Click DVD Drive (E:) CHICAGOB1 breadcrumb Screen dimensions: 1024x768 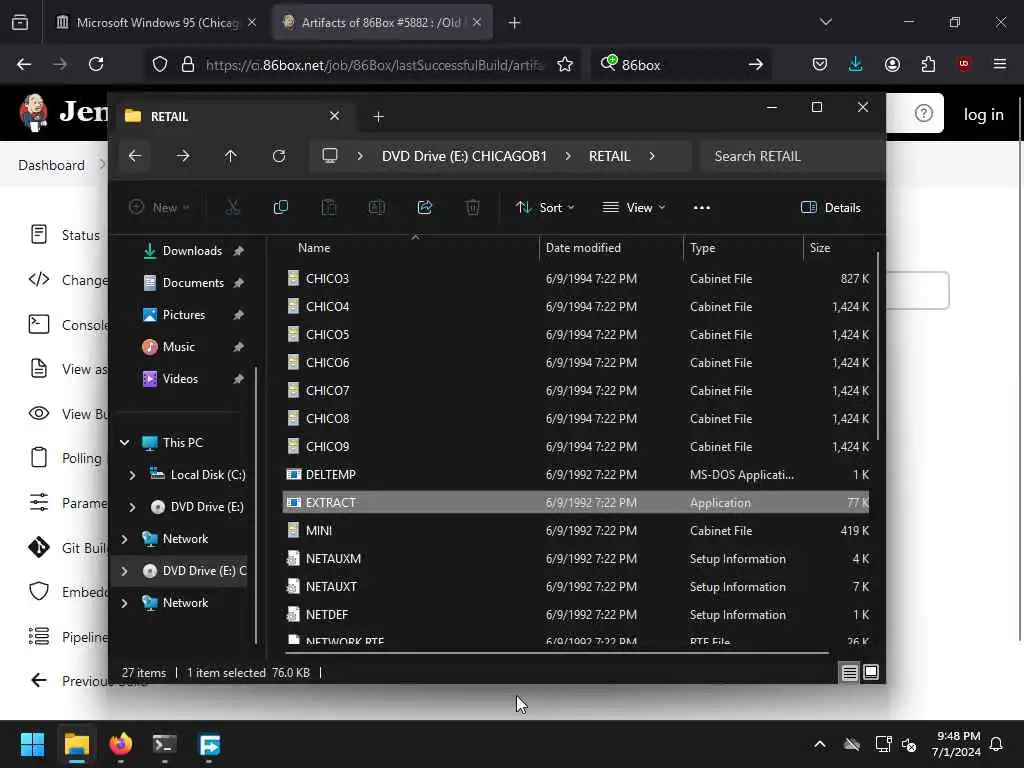(x=464, y=156)
